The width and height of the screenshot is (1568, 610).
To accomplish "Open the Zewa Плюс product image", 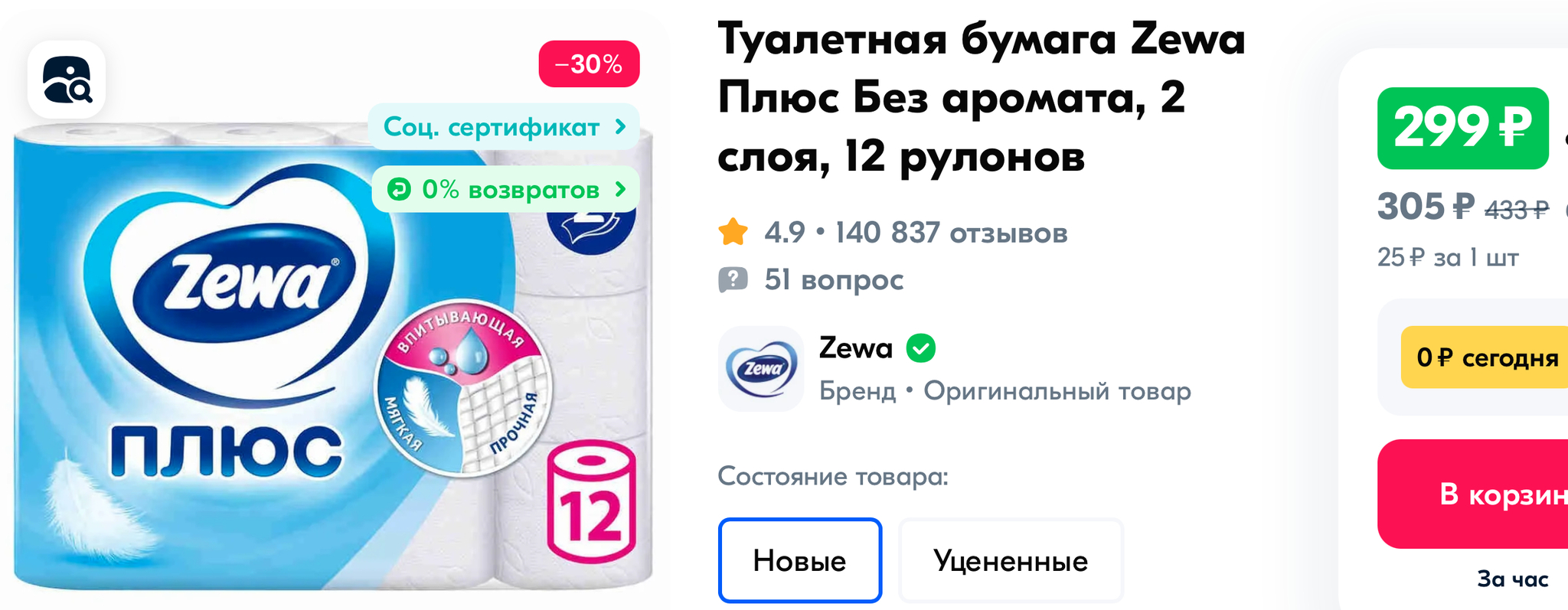I will (333, 356).
